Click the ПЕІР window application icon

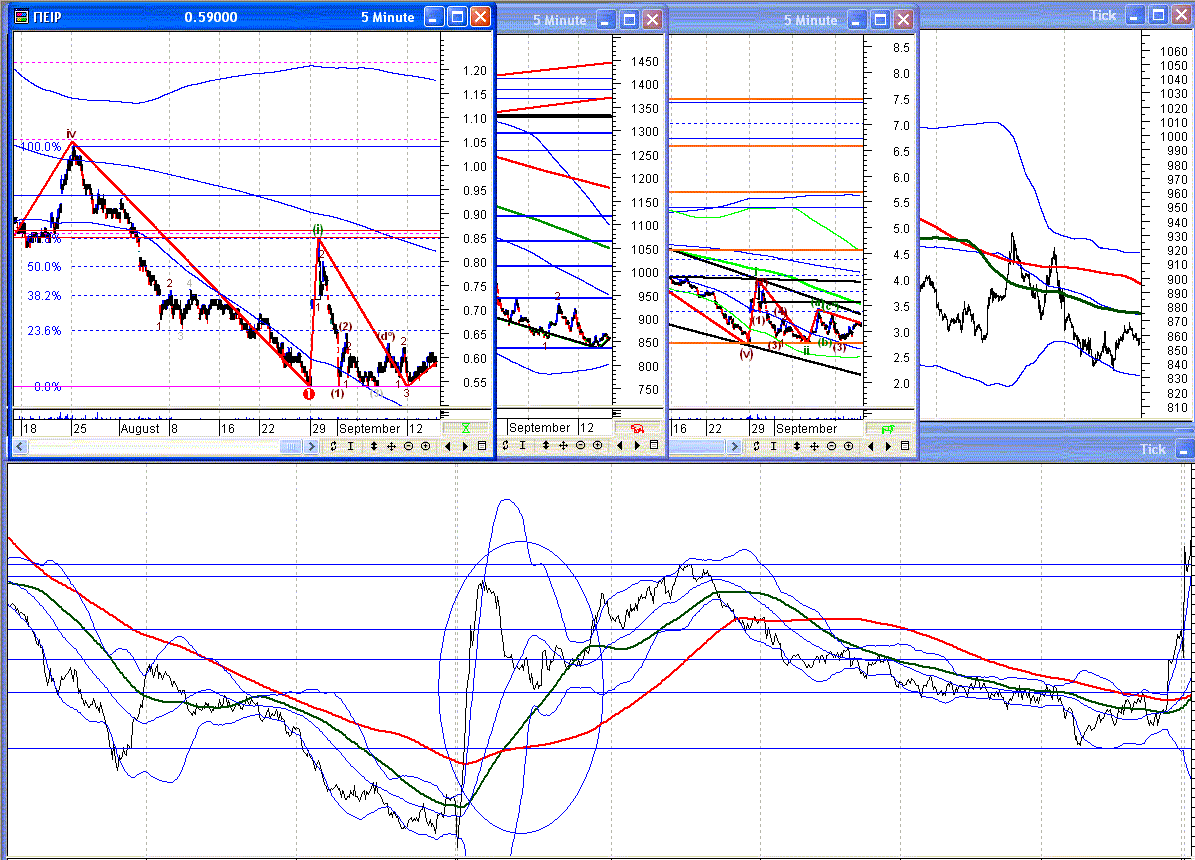pos(22,17)
